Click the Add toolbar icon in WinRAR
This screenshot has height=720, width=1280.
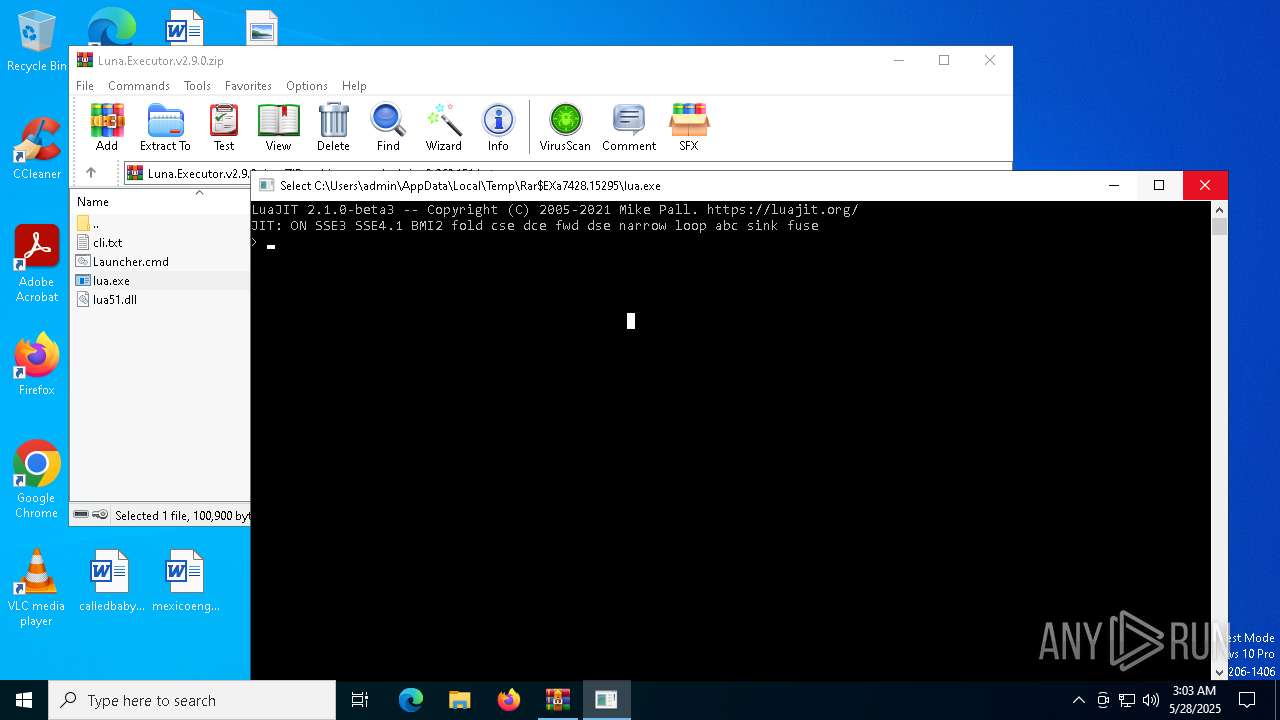[107, 127]
